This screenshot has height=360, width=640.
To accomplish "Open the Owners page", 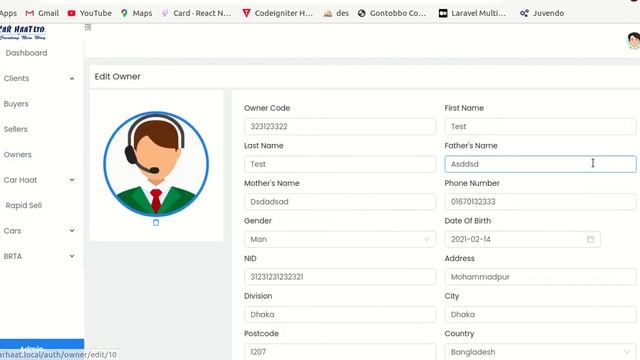I will [18, 155].
